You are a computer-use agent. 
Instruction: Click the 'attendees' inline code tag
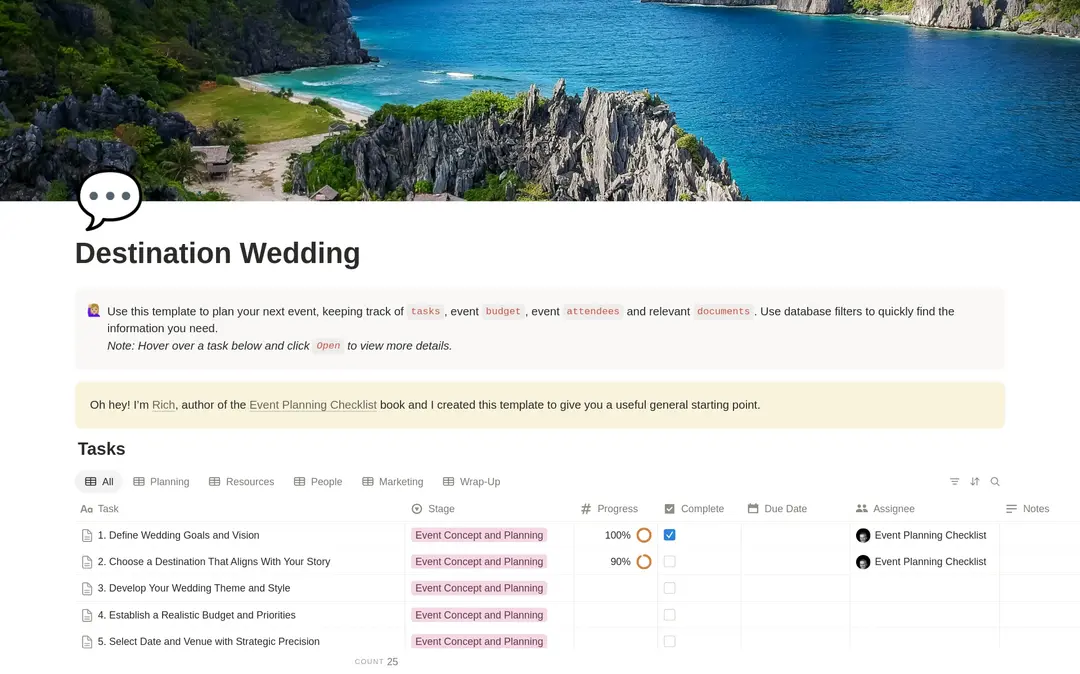tap(592, 311)
